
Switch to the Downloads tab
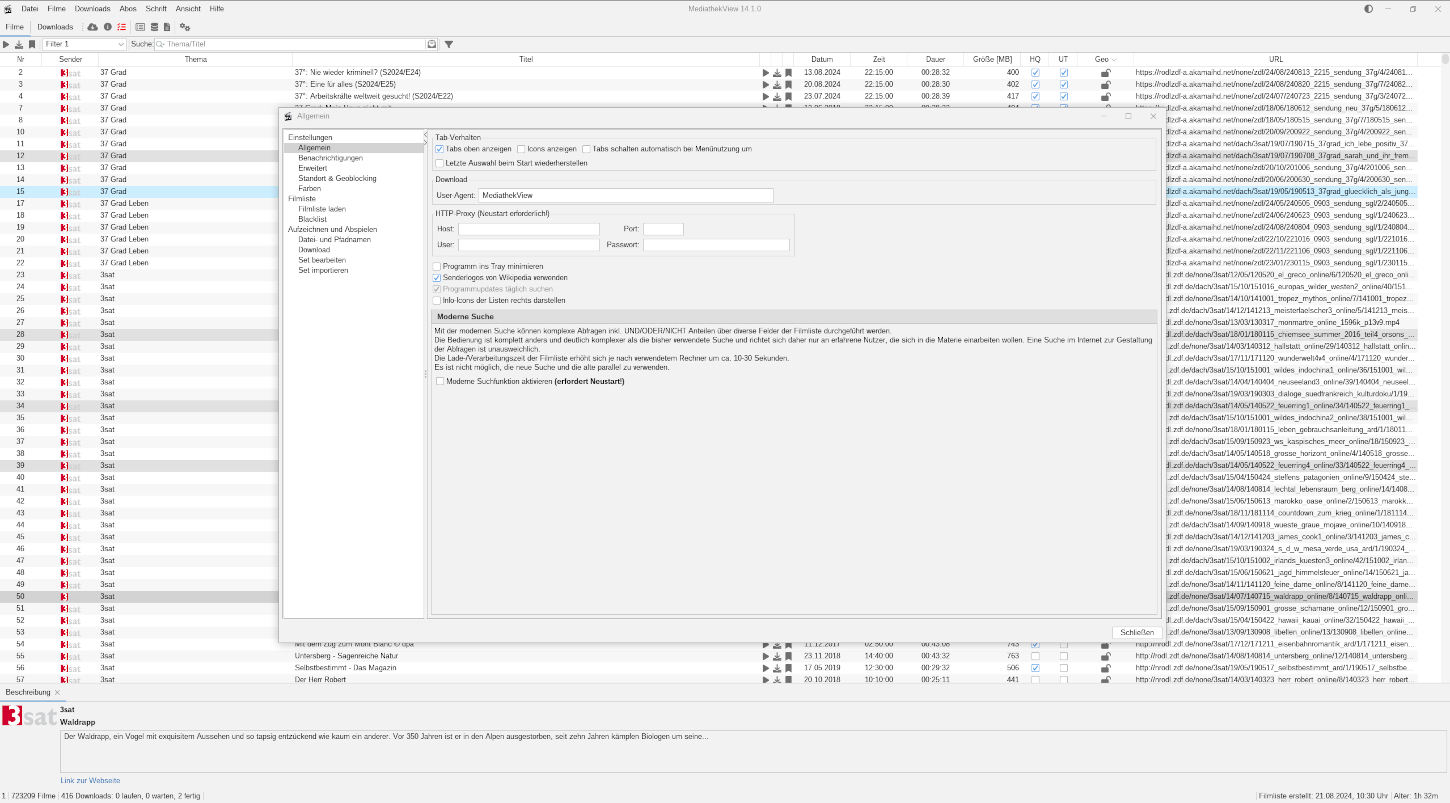55,27
